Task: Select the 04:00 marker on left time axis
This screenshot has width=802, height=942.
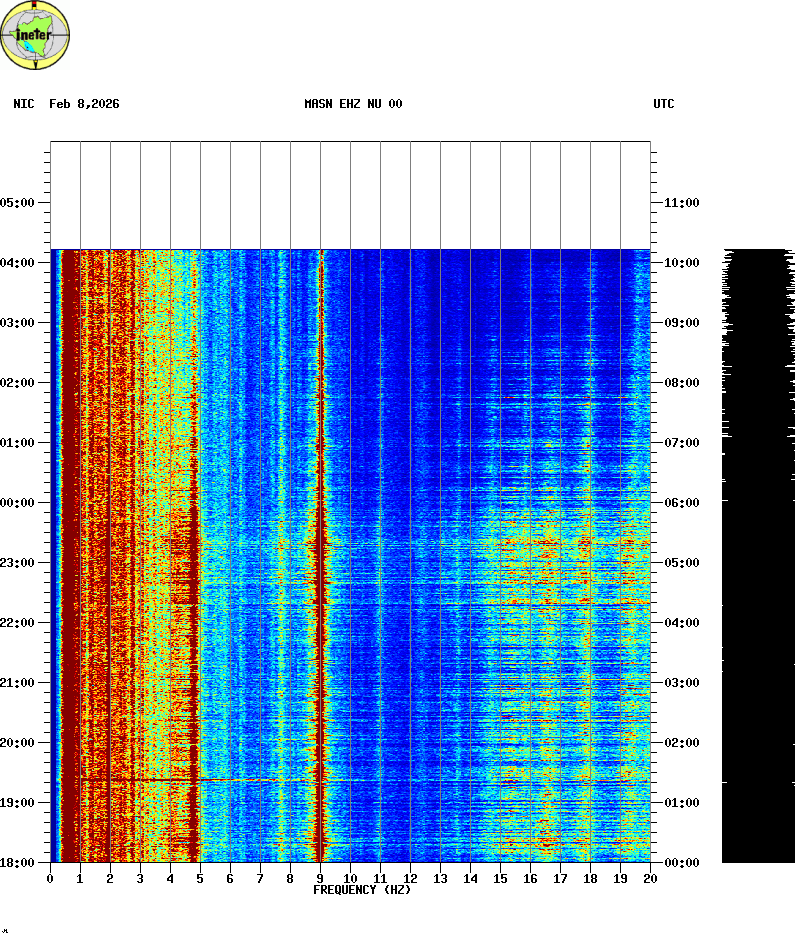Action: coord(18,262)
